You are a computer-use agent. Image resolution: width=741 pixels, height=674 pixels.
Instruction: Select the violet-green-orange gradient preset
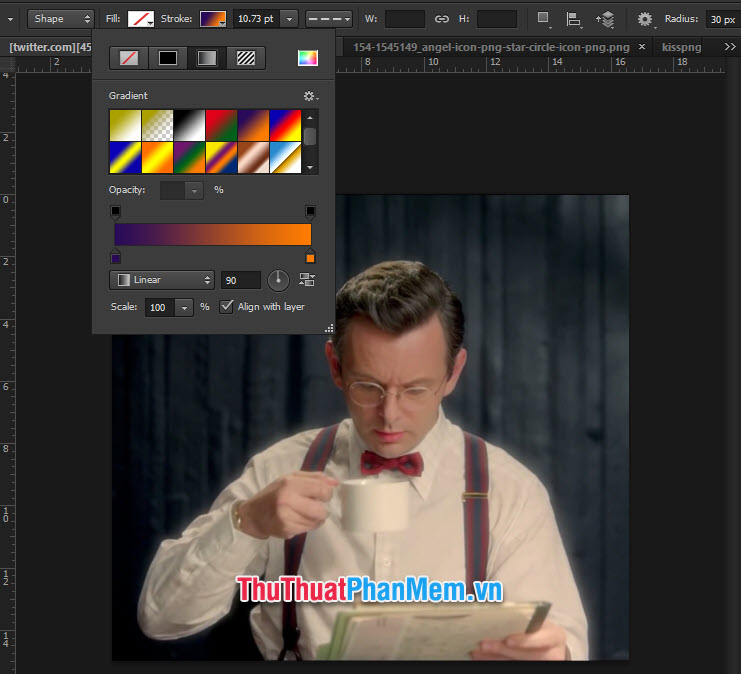(x=190, y=157)
